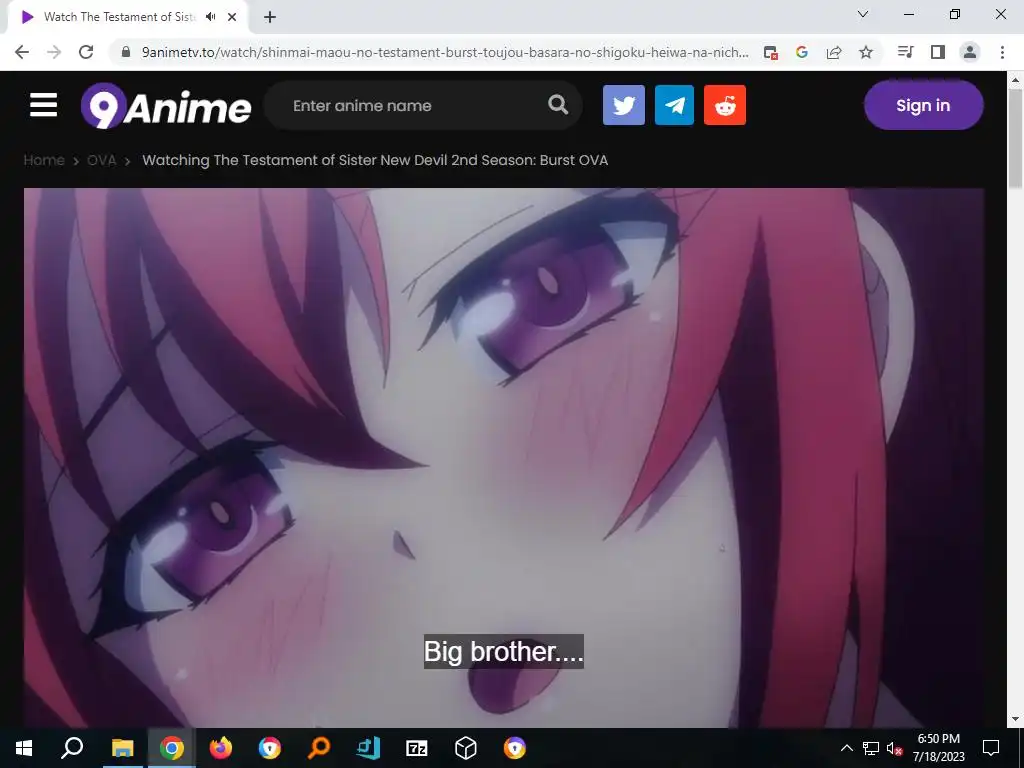
Task: Click the page scrollbar up arrow
Action: [1015, 81]
